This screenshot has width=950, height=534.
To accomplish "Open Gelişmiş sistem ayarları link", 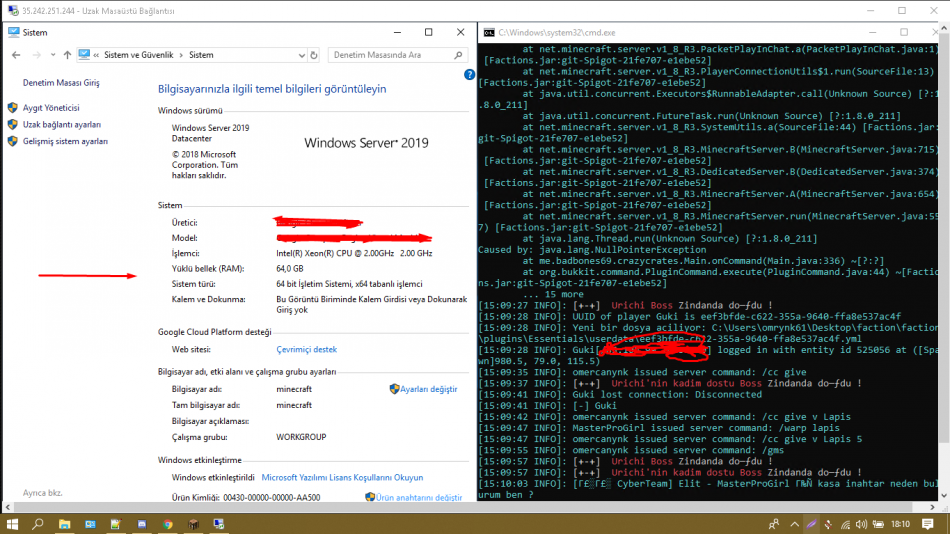I will pos(65,141).
